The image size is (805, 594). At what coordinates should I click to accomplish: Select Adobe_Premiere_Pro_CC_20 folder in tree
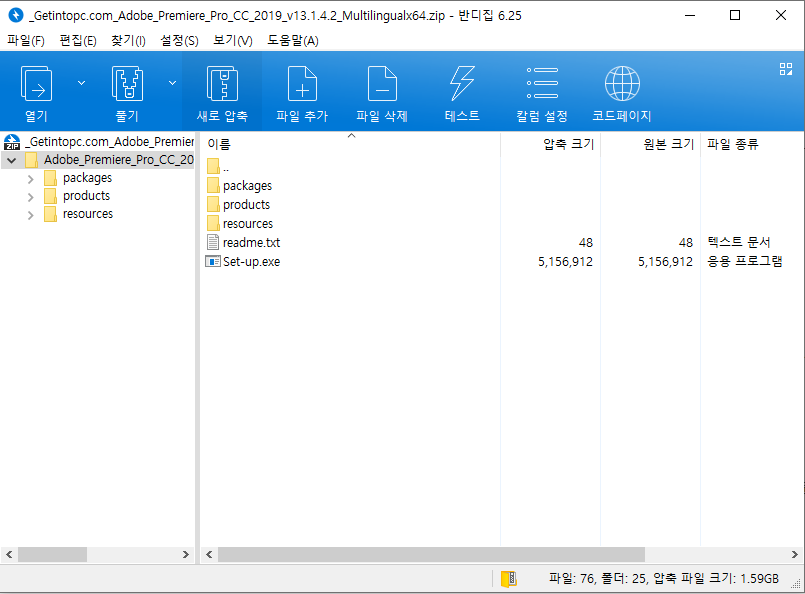tap(119, 160)
